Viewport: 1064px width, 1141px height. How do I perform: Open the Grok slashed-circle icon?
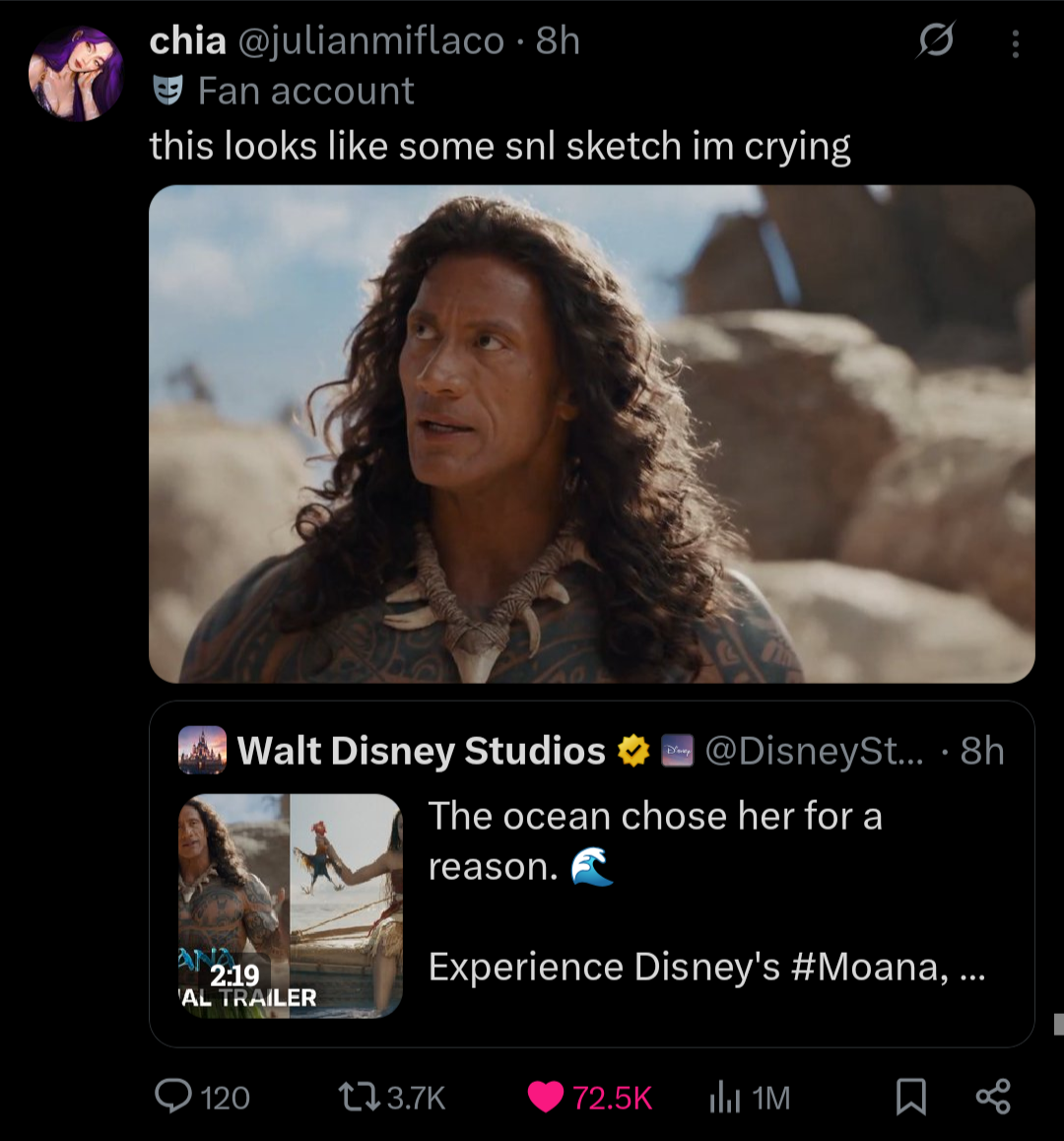935,41
